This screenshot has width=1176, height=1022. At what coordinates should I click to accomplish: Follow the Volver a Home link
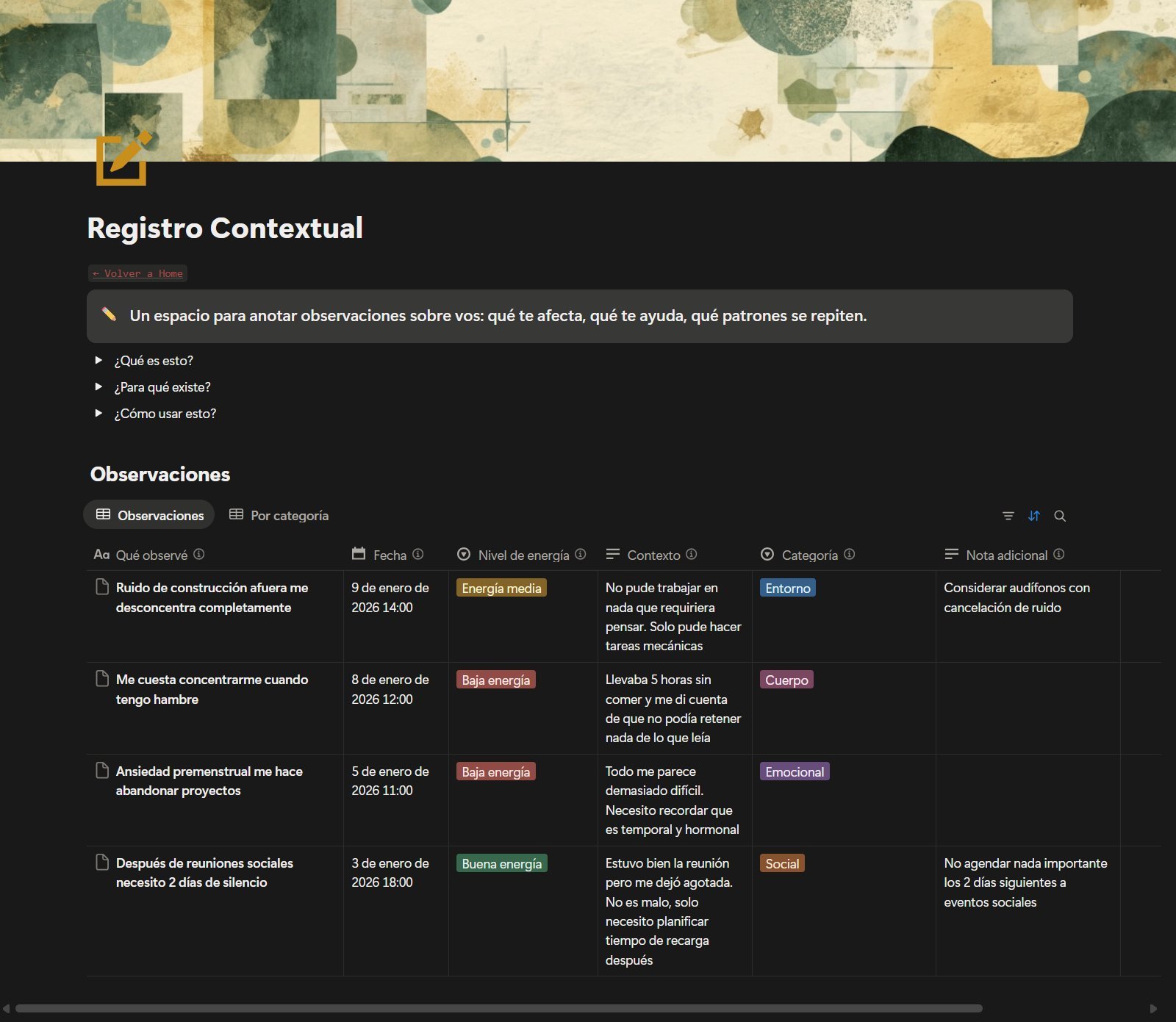point(137,273)
